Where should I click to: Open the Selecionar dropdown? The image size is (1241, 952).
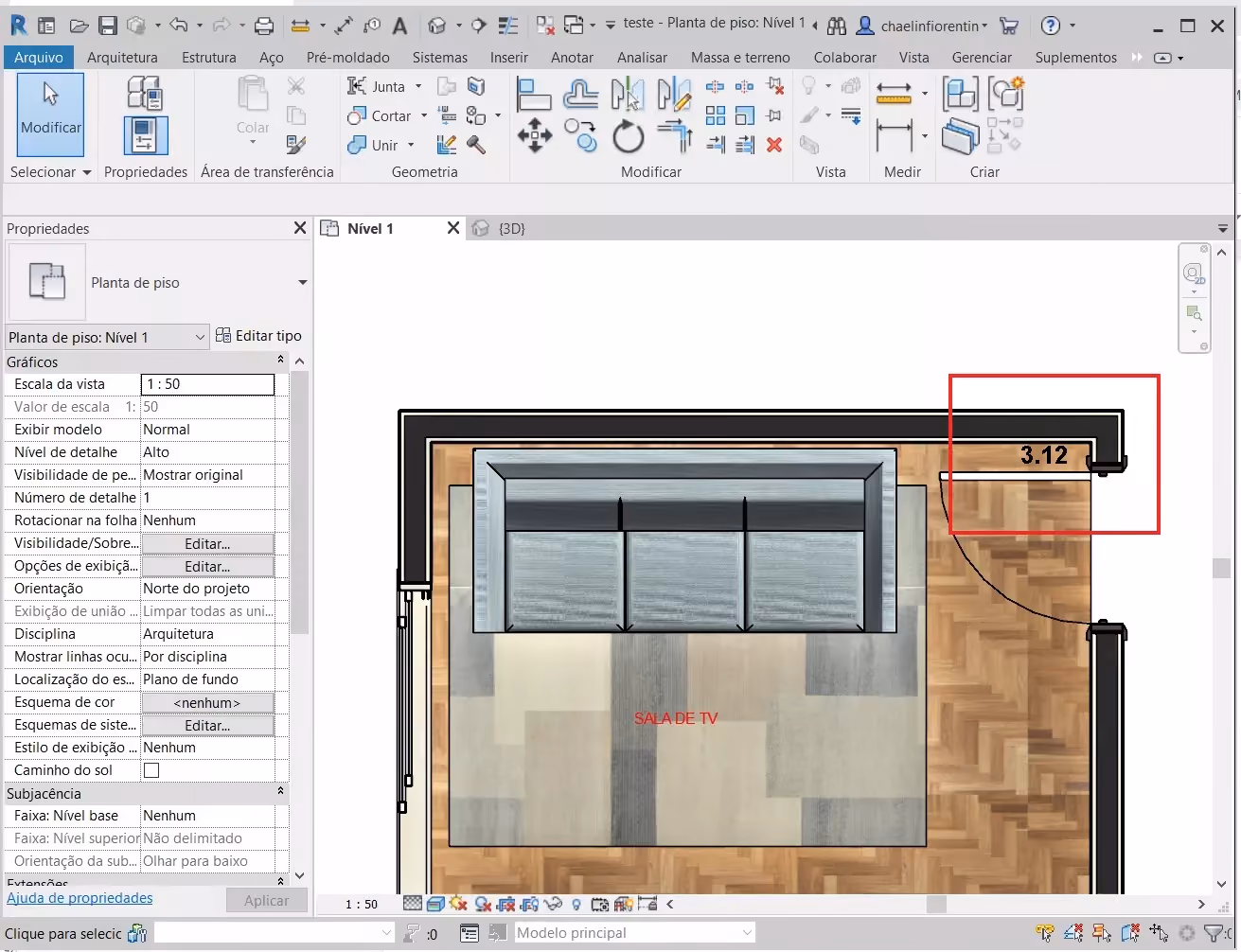(51, 172)
